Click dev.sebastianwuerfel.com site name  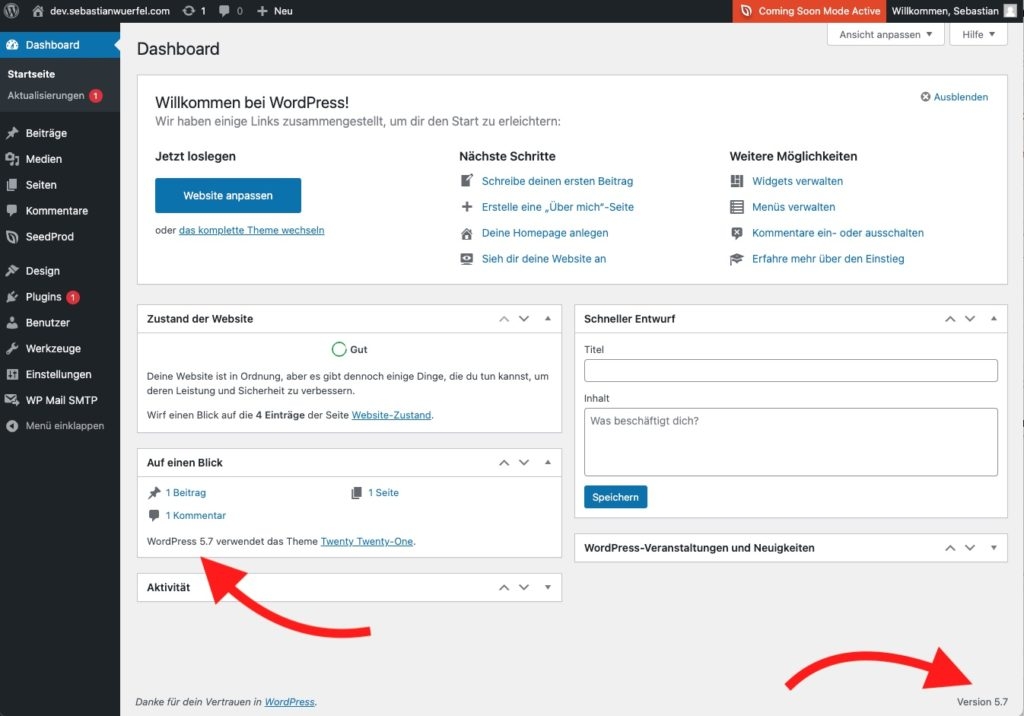point(110,11)
